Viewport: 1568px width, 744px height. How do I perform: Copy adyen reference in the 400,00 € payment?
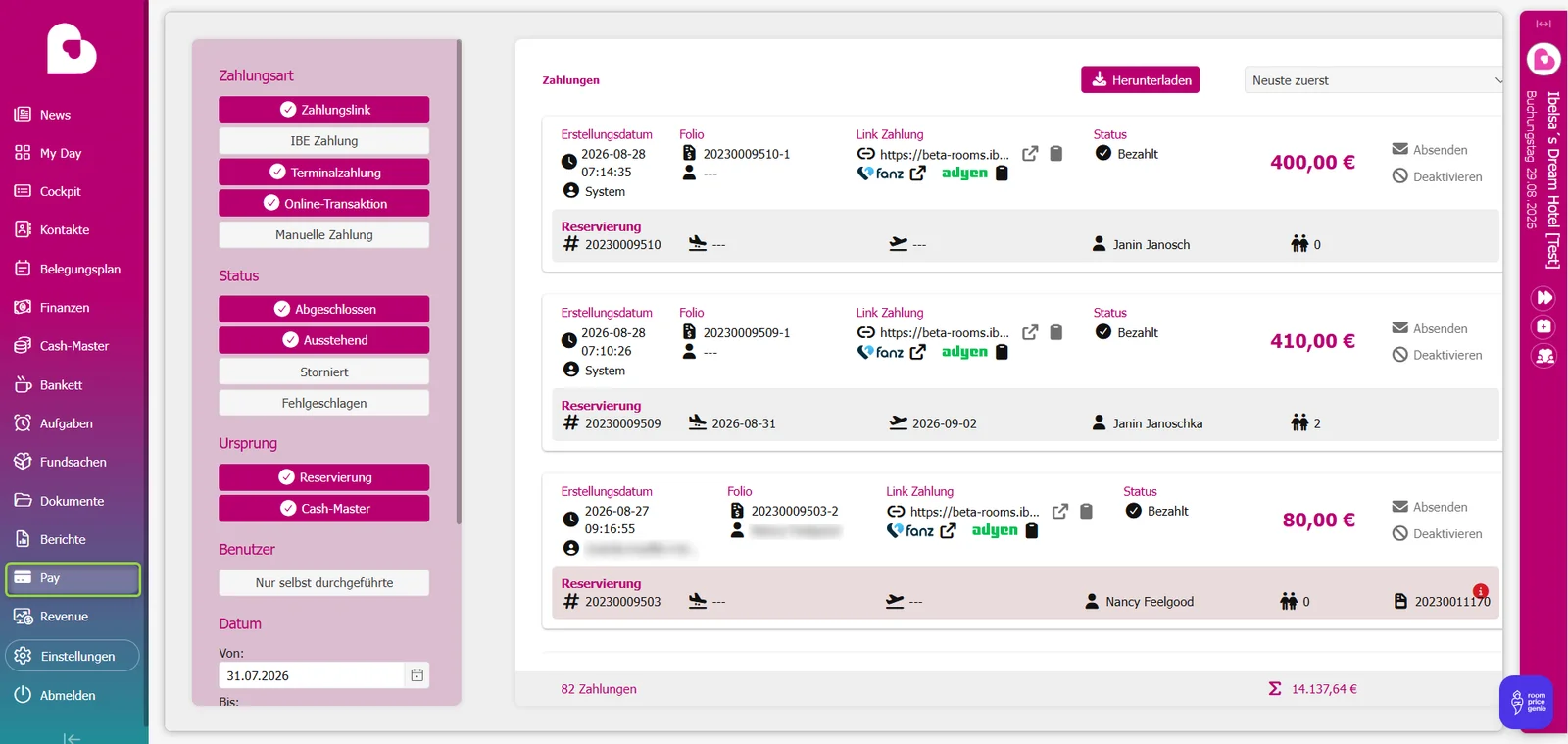[1002, 174]
